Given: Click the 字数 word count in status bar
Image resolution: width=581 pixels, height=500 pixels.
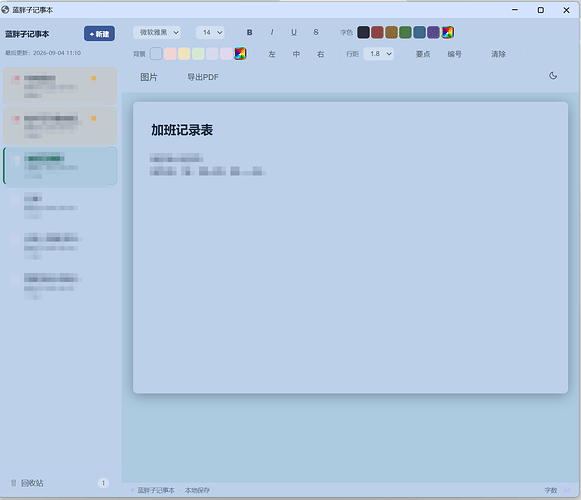Looking at the screenshot, I should (x=557, y=490).
